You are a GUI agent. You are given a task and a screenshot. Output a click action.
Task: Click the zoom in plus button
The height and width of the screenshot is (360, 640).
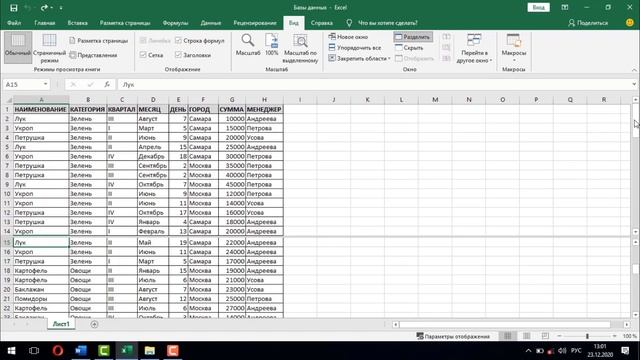click(615, 336)
